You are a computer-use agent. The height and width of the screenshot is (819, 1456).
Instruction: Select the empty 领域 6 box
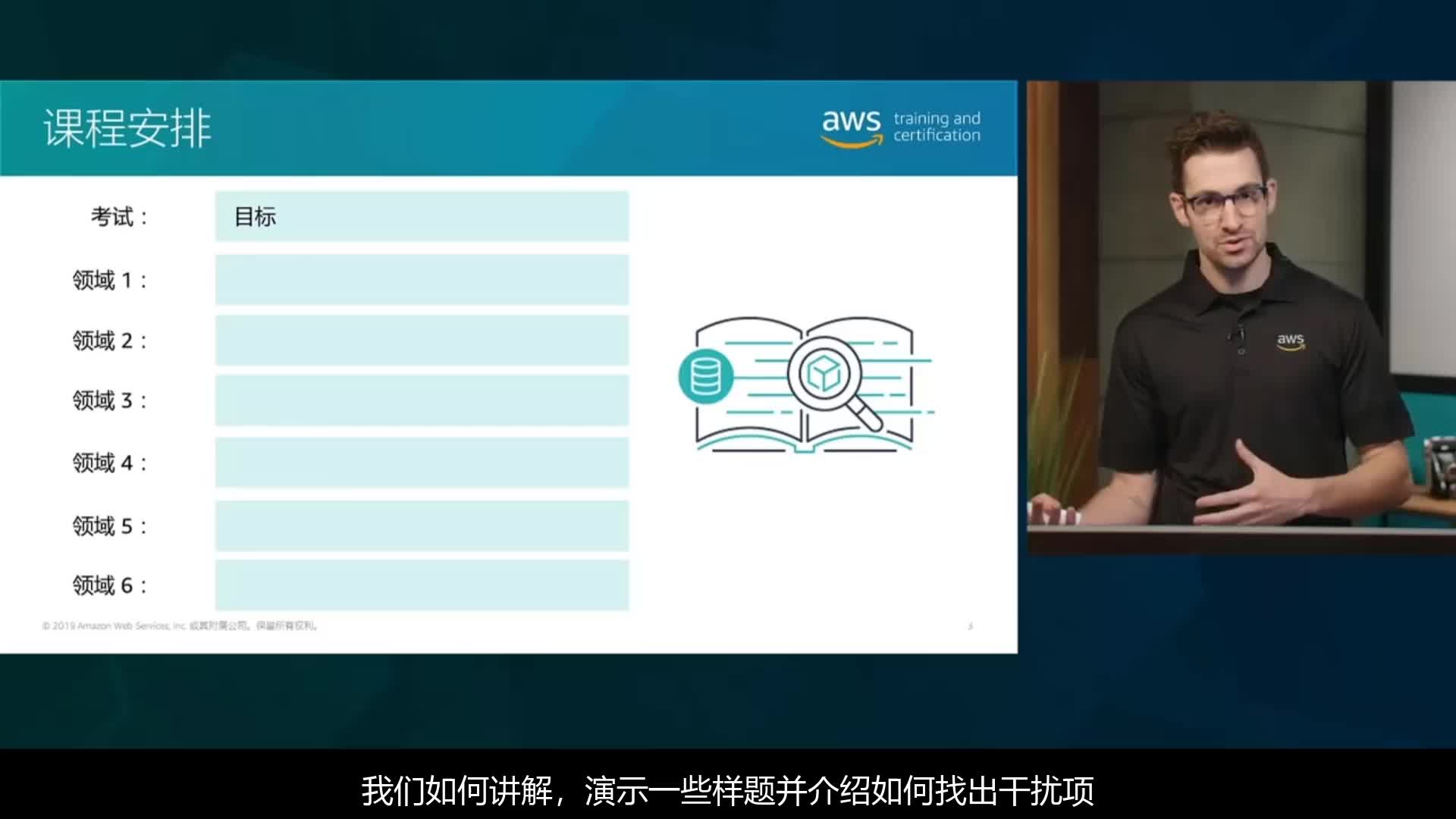tap(422, 585)
